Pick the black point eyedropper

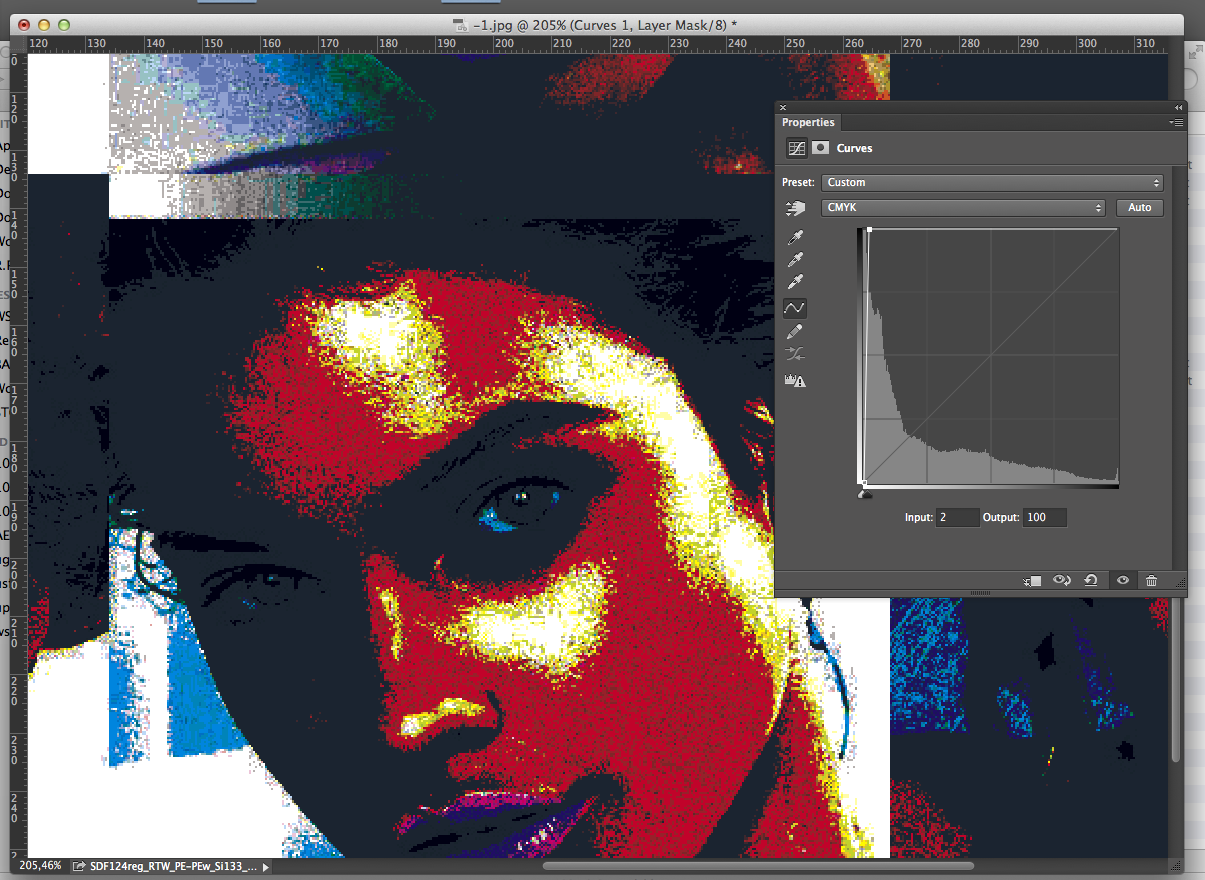tap(796, 238)
